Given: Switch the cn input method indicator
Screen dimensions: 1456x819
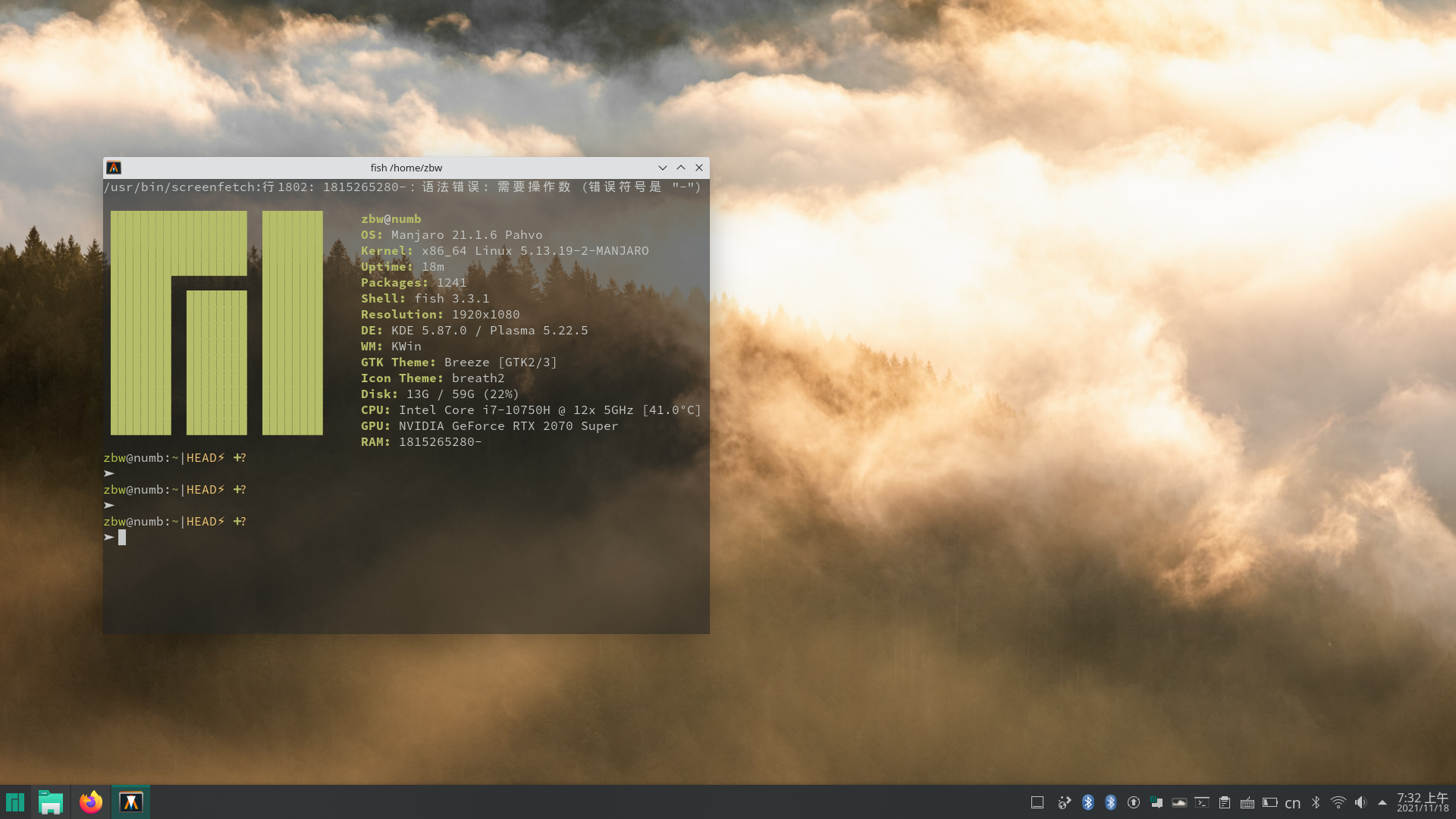Looking at the screenshot, I should tap(1293, 803).
